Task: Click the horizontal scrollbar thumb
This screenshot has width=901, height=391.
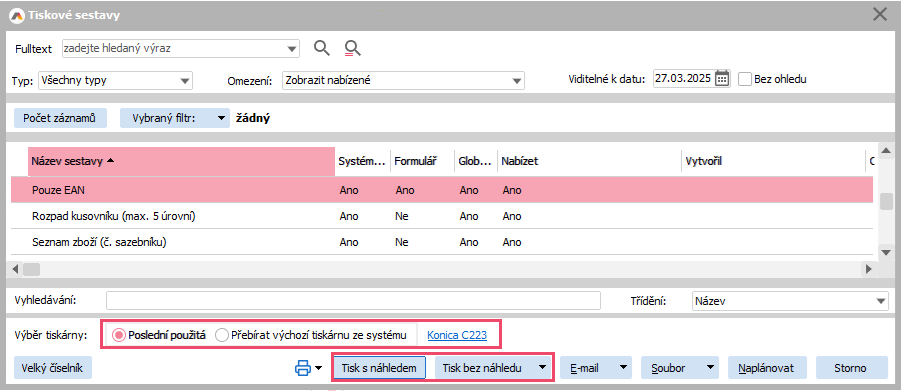Action: [x=31, y=269]
